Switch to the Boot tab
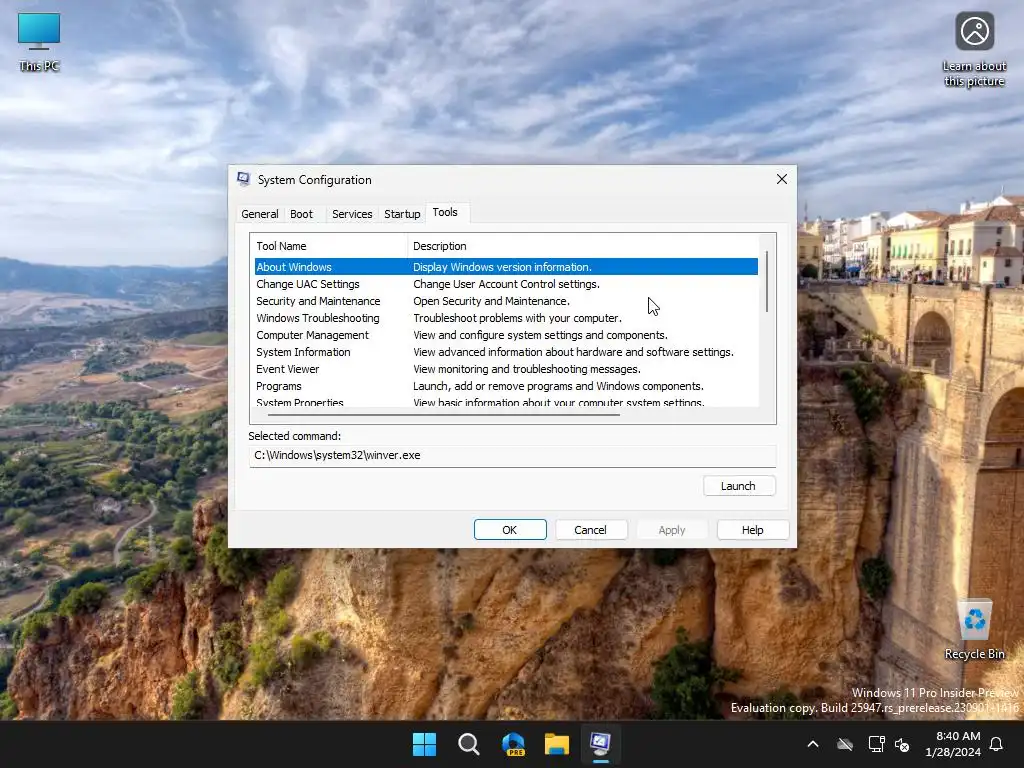The height and width of the screenshot is (768, 1024). (x=302, y=214)
